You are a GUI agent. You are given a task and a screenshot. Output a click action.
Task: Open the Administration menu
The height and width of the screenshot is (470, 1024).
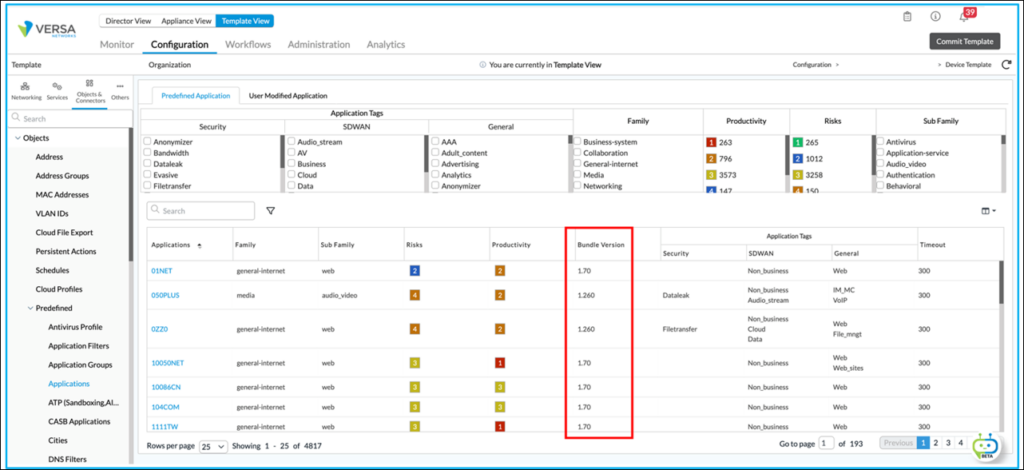point(319,44)
